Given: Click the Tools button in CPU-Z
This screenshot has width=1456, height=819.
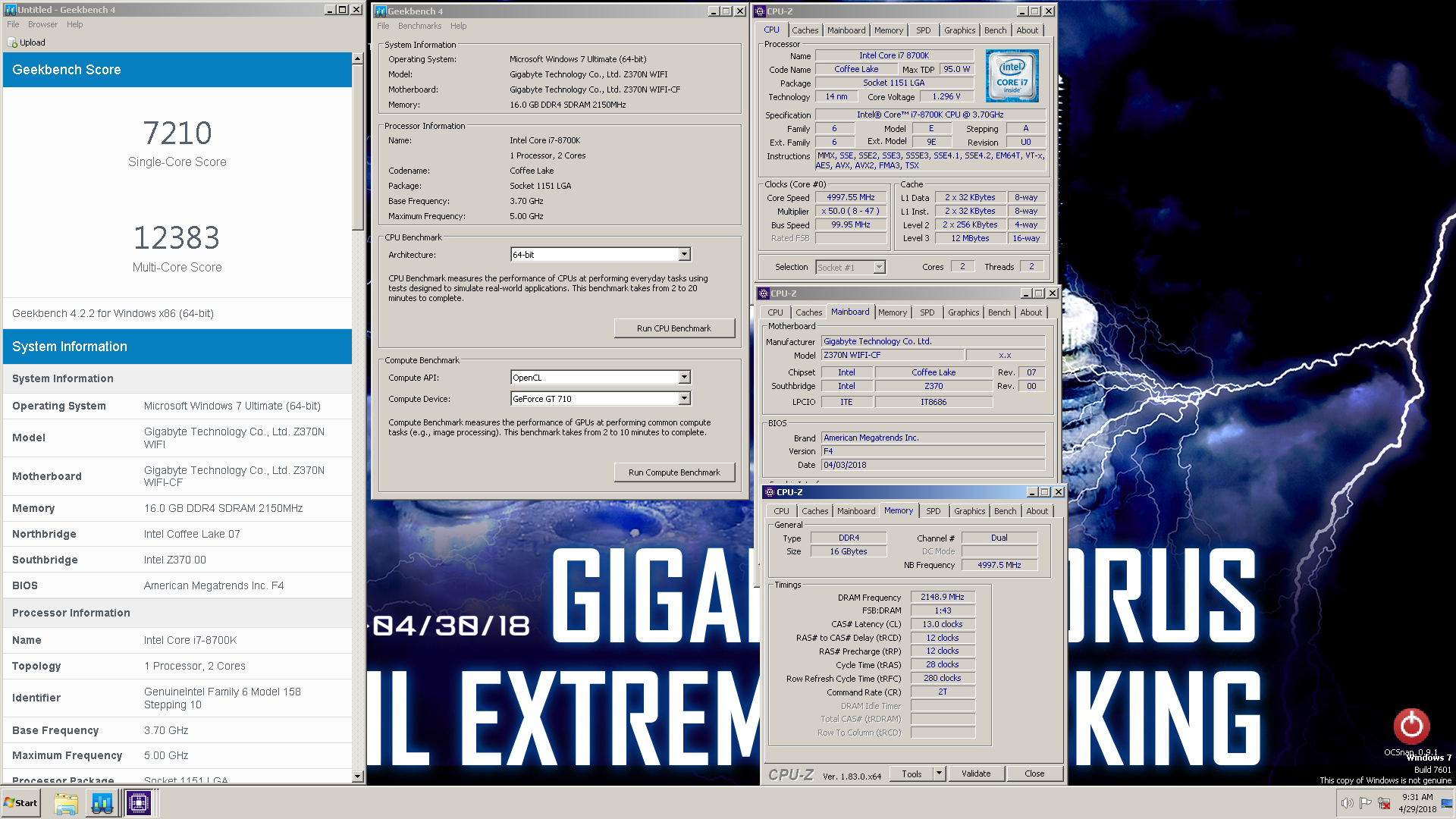Looking at the screenshot, I should (912, 773).
